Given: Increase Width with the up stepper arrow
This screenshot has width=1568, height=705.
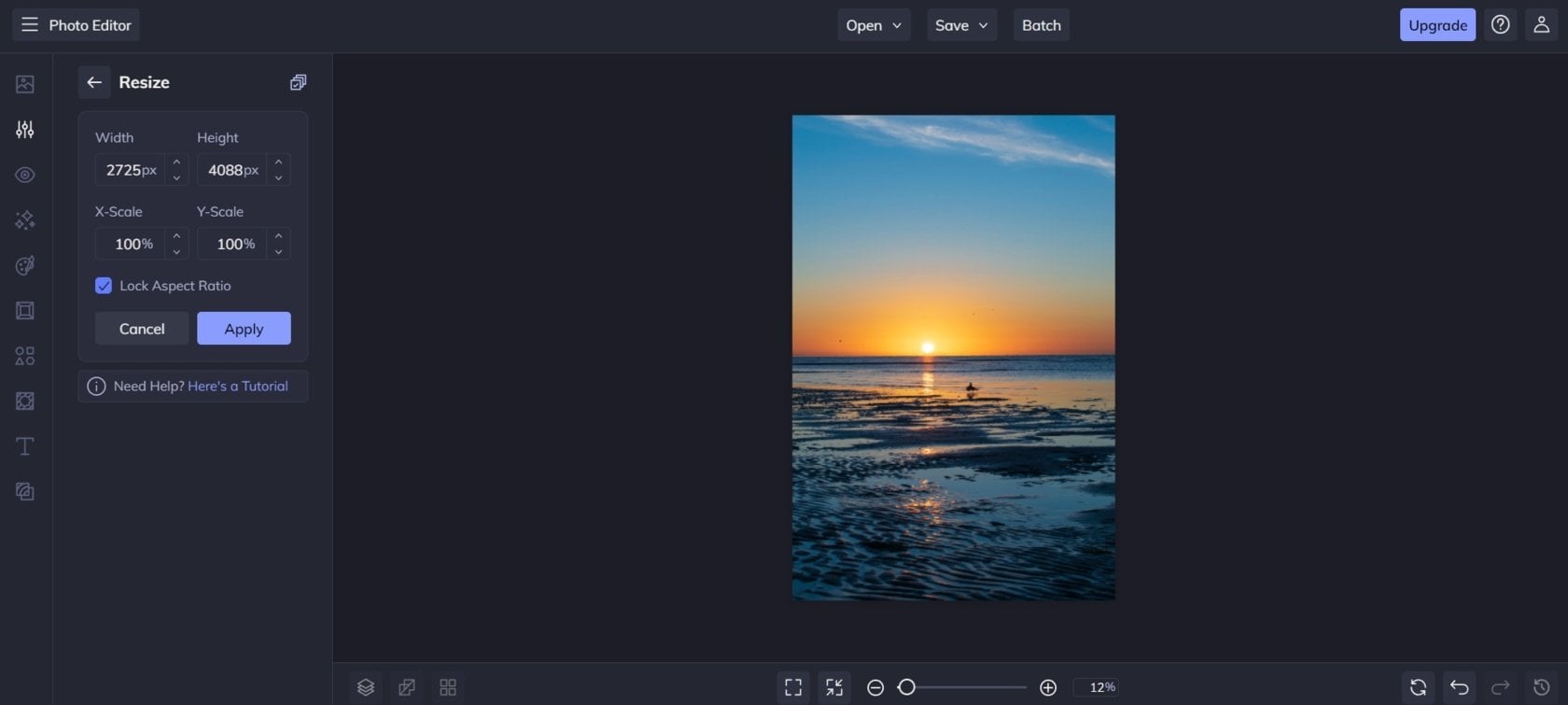Looking at the screenshot, I should (x=176, y=162).
